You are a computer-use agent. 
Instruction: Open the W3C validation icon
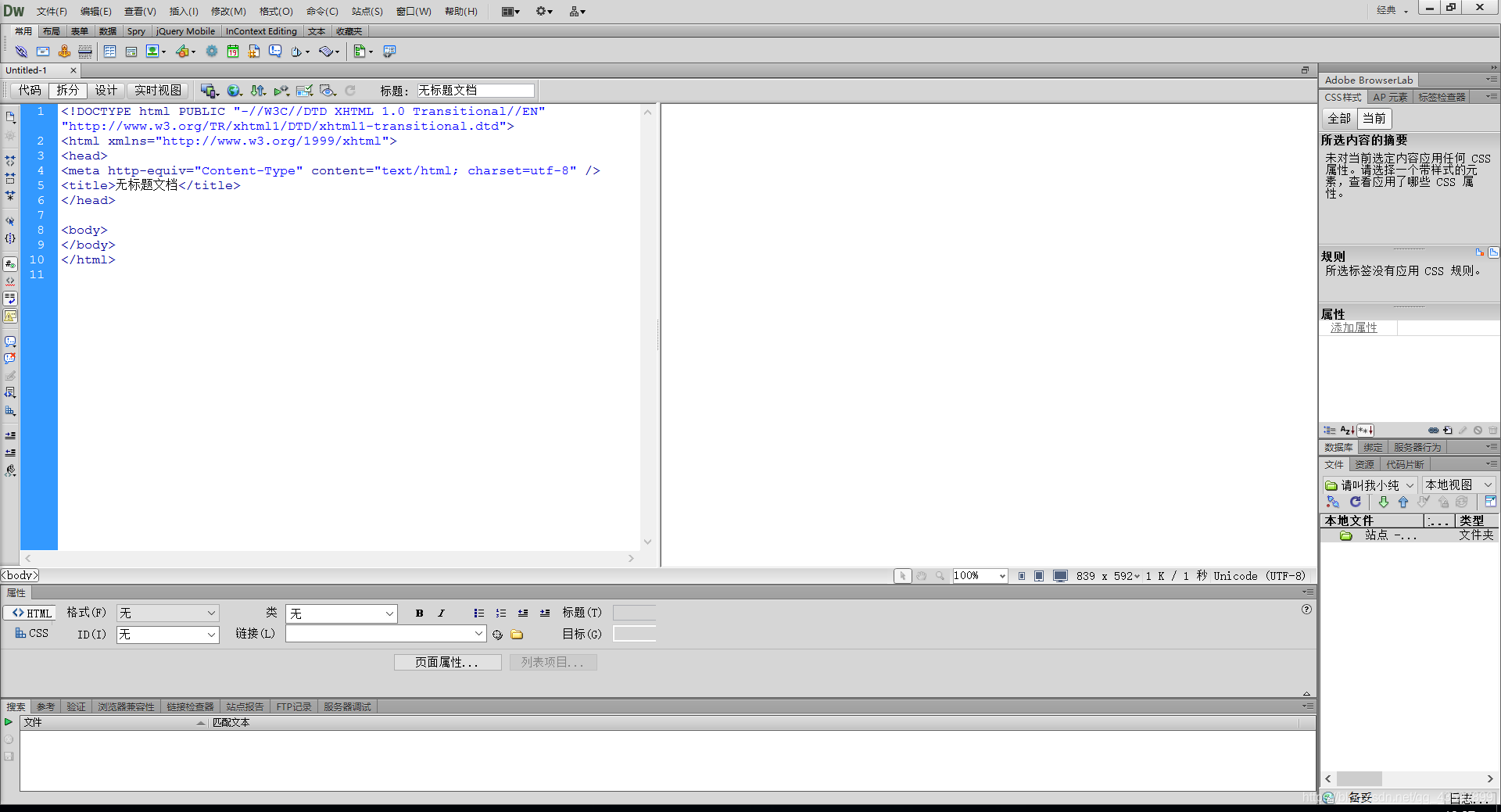click(x=281, y=91)
